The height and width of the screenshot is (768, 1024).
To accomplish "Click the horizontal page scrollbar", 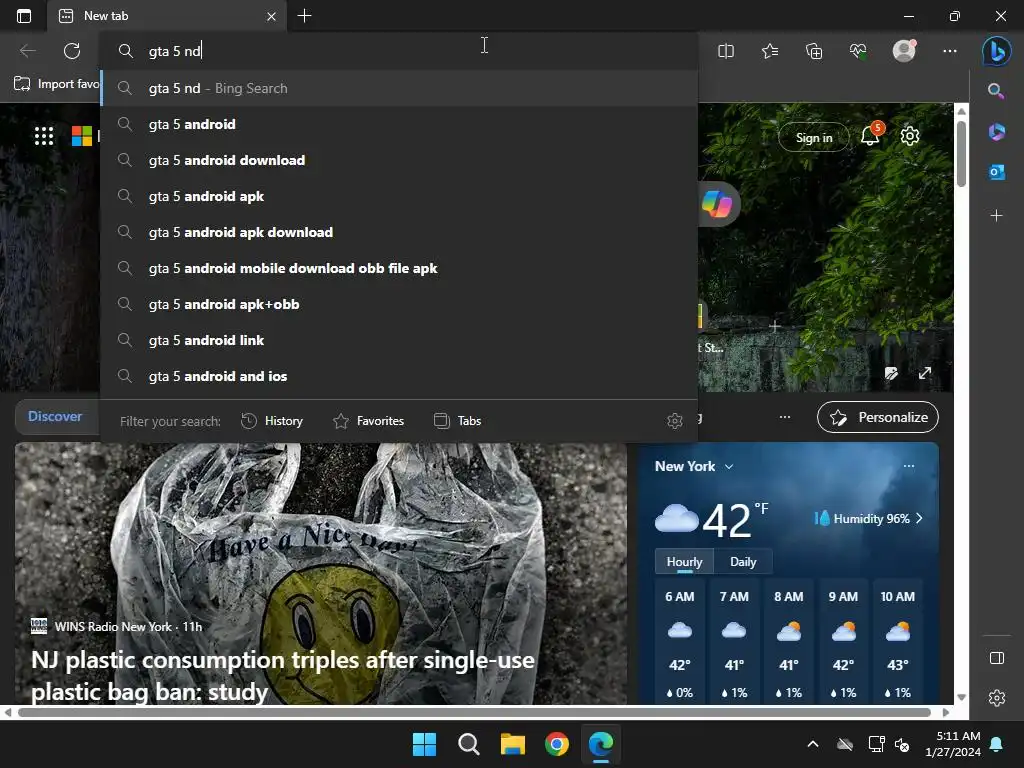I will pyautogui.click(x=475, y=712).
